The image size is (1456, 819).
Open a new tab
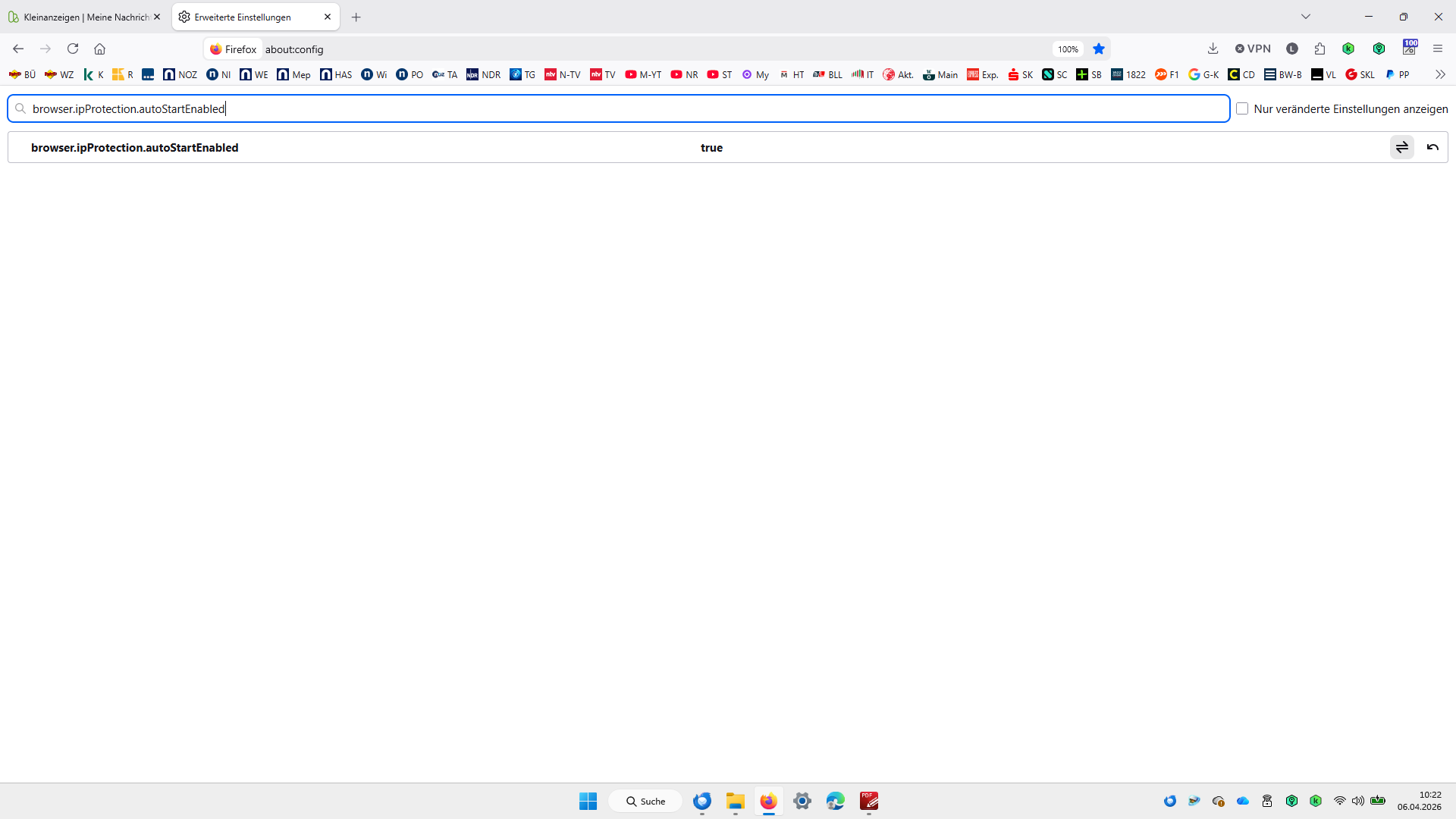(x=356, y=17)
